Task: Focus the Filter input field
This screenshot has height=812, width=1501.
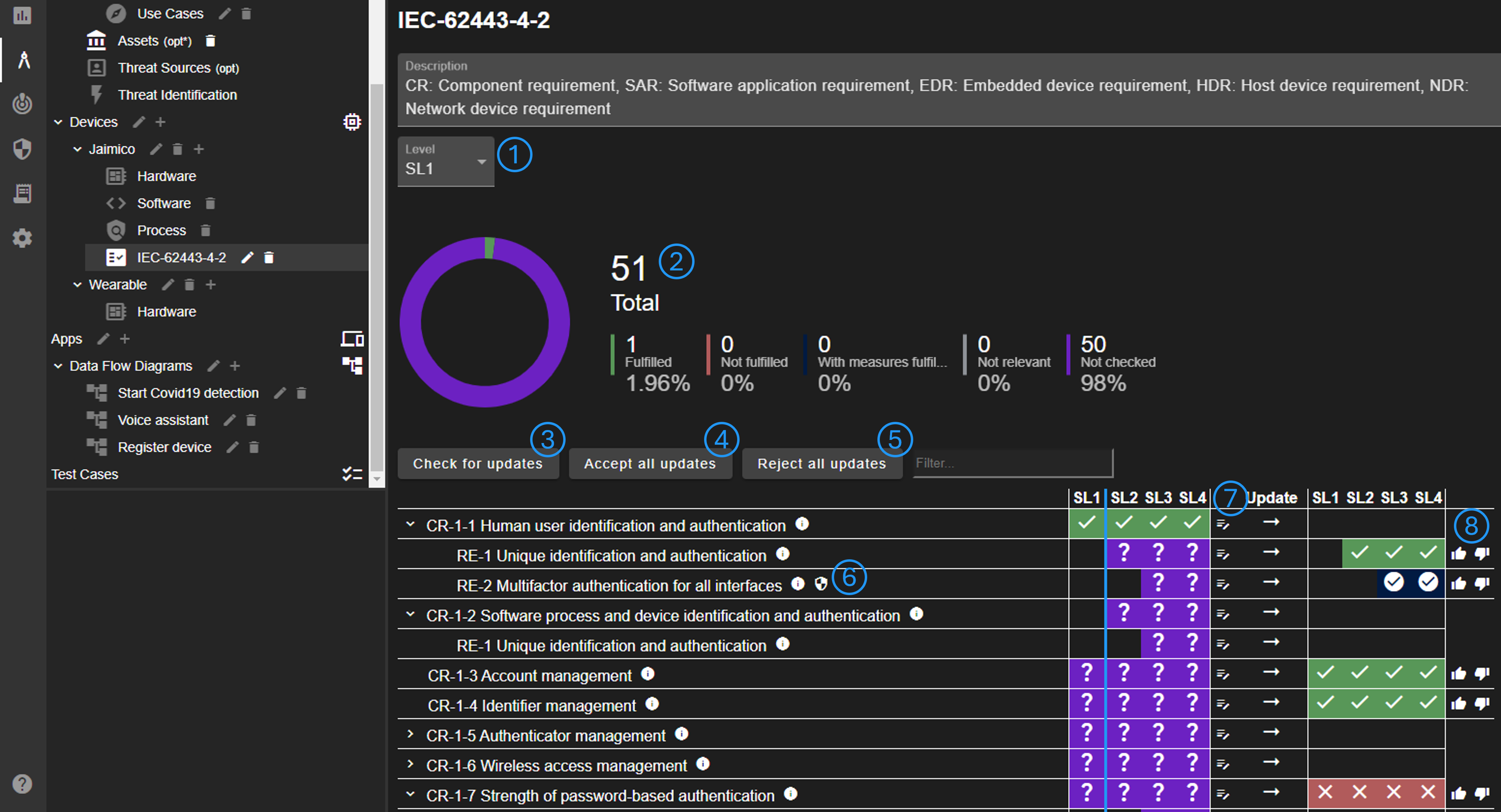Action: point(1013,463)
